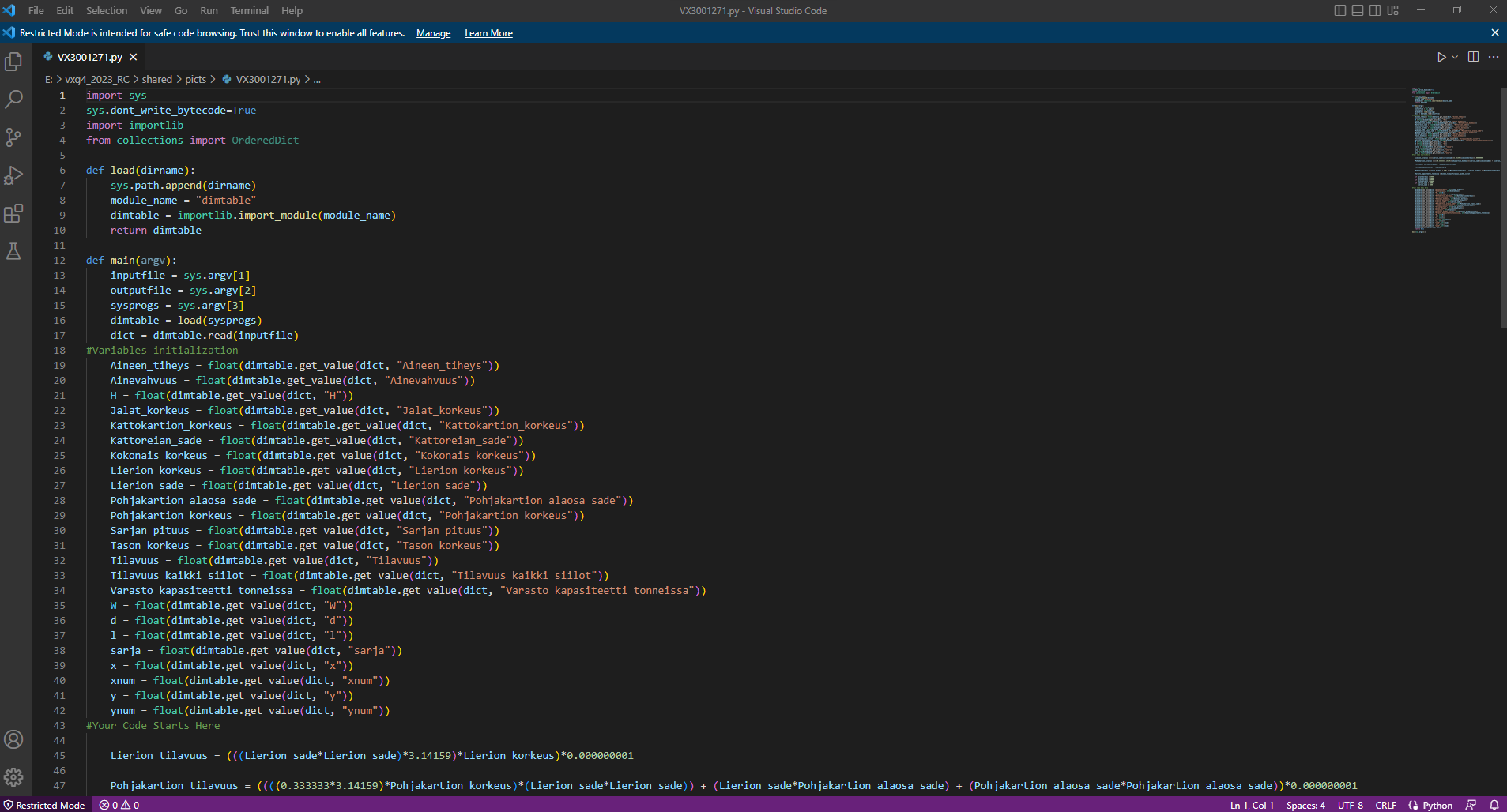Image resolution: width=1507 pixels, height=812 pixels.
Task: Open the Testing flask icon
Action: [x=13, y=251]
